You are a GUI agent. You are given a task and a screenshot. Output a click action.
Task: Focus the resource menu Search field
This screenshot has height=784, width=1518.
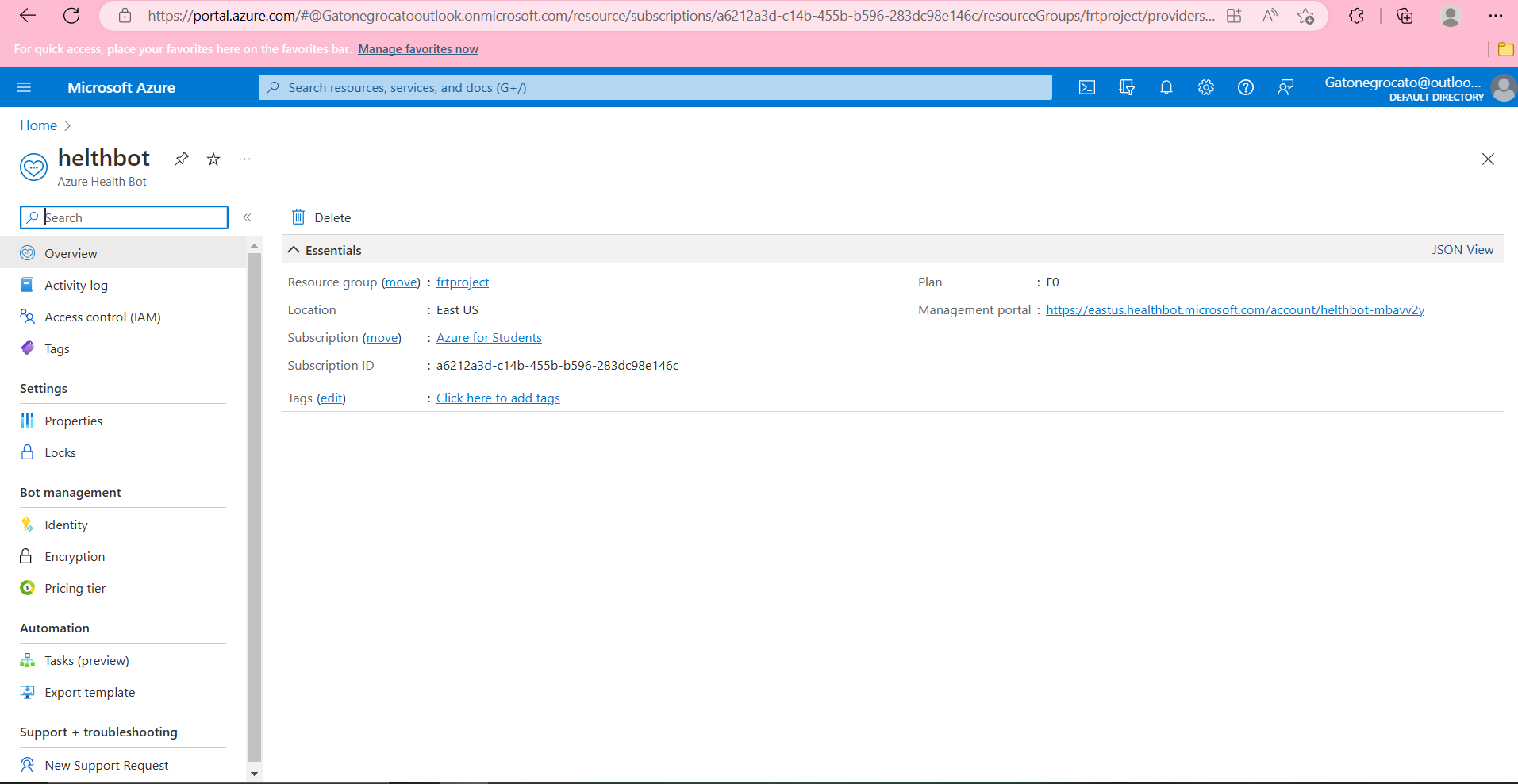124,217
